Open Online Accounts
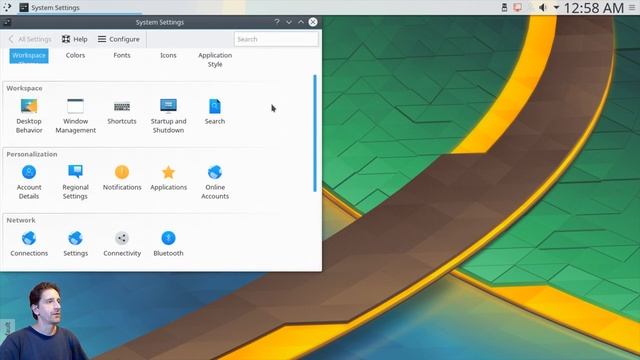 tap(215, 182)
